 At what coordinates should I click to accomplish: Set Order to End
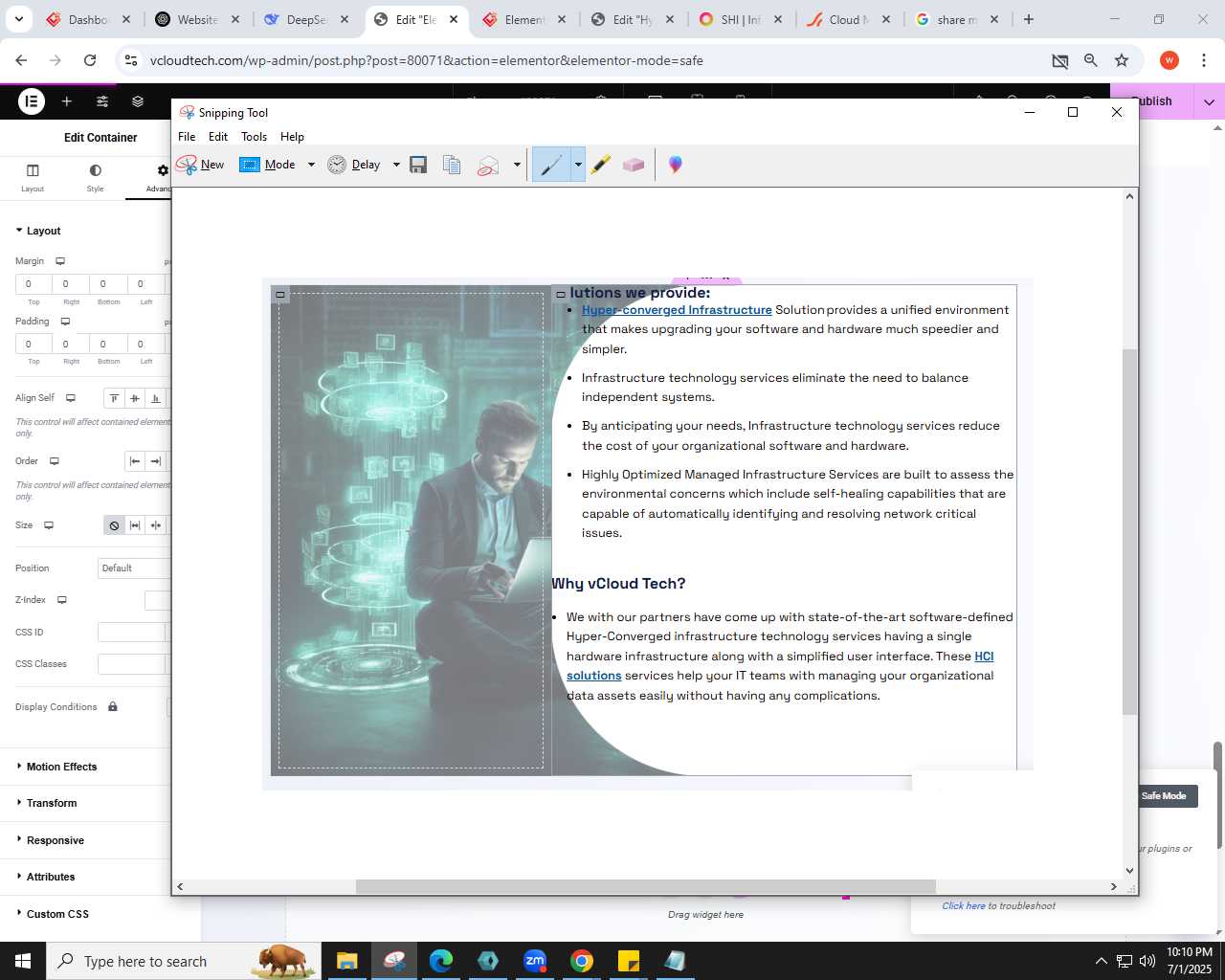tap(156, 461)
